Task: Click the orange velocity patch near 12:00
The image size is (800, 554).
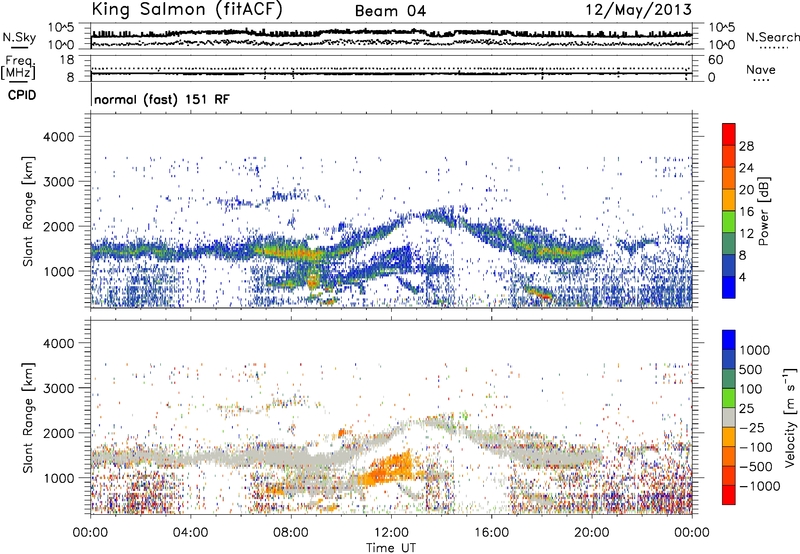Action: click(387, 470)
